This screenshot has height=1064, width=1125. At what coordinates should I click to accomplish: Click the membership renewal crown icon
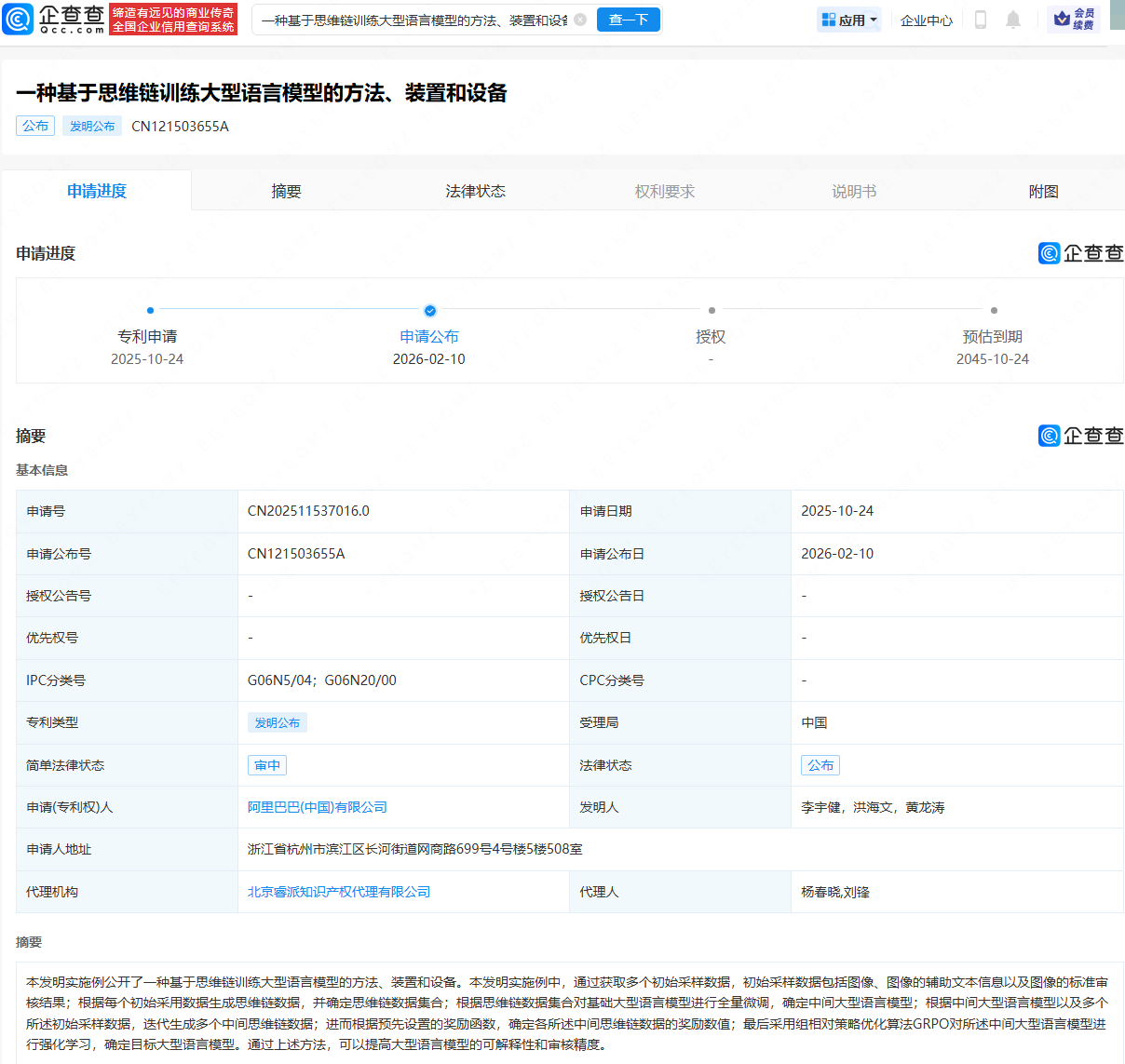pyautogui.click(x=1062, y=20)
